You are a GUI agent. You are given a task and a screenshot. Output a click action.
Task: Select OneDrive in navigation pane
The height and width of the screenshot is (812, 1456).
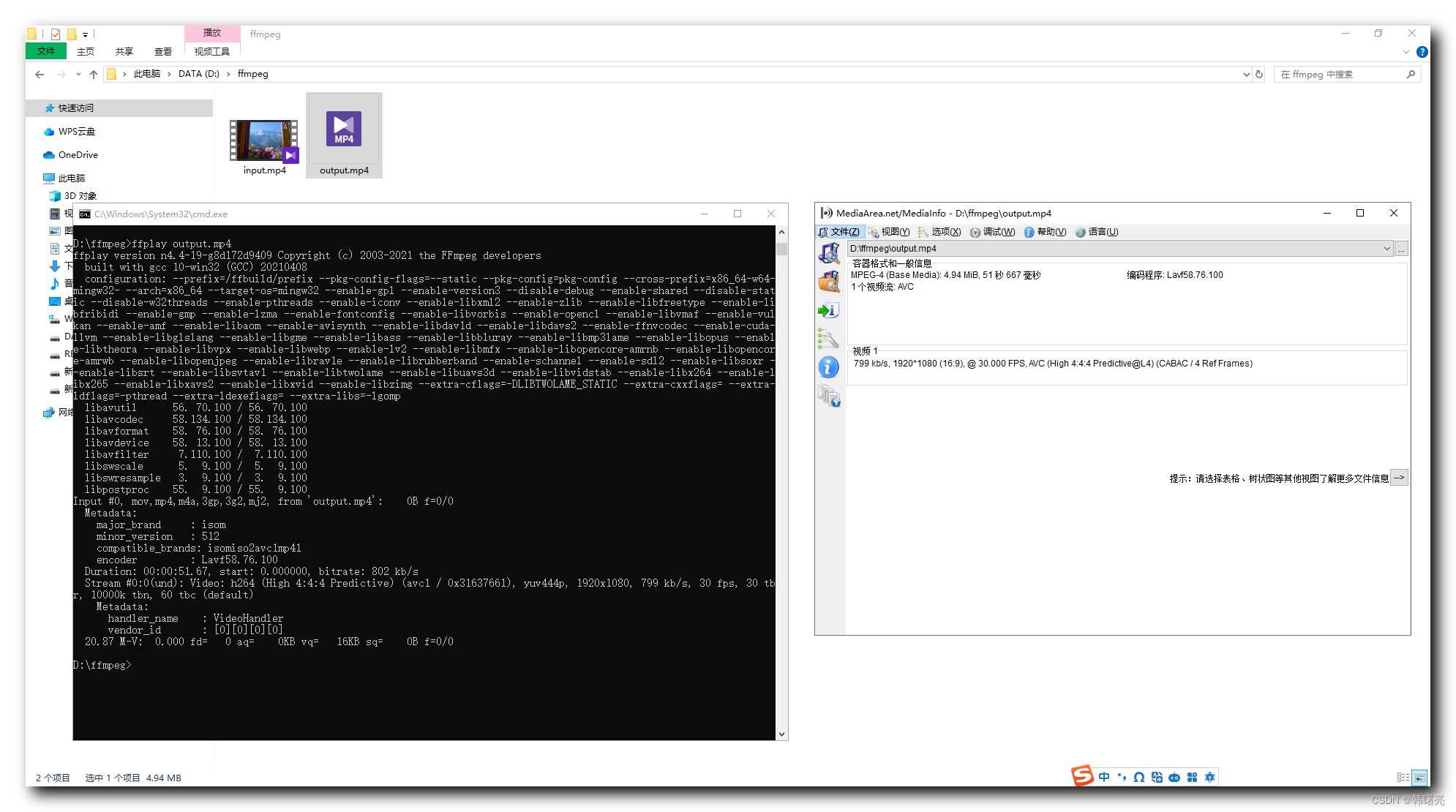pyautogui.click(x=70, y=155)
